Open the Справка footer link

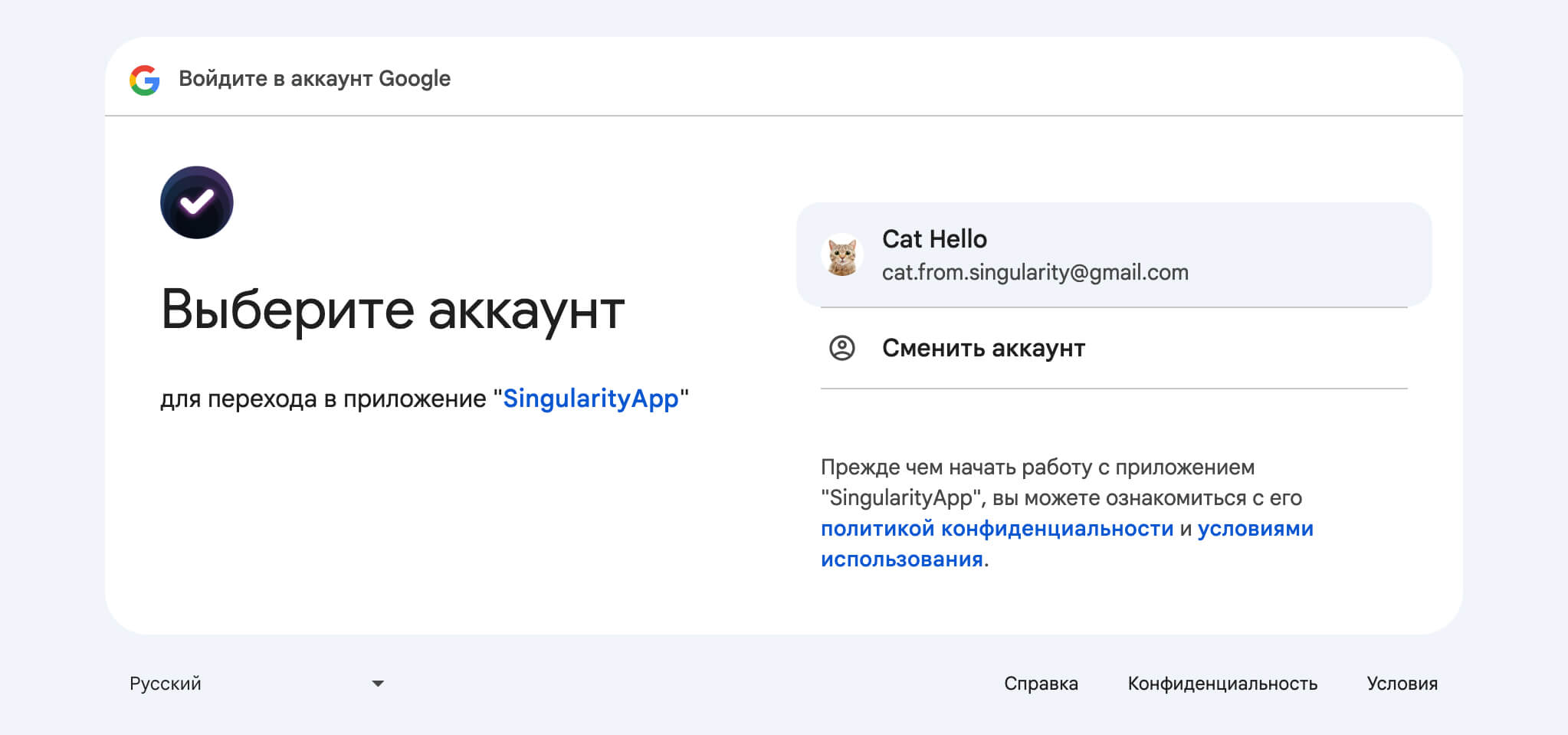pyautogui.click(x=1041, y=683)
